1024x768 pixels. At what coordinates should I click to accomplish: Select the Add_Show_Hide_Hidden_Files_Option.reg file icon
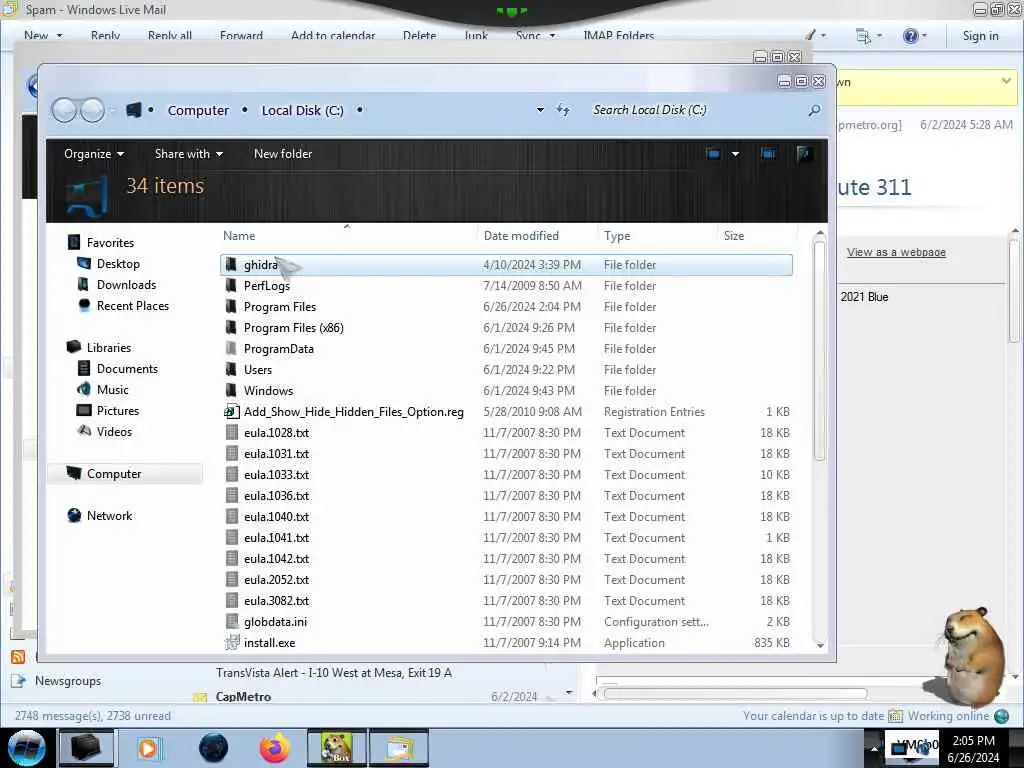pos(231,411)
